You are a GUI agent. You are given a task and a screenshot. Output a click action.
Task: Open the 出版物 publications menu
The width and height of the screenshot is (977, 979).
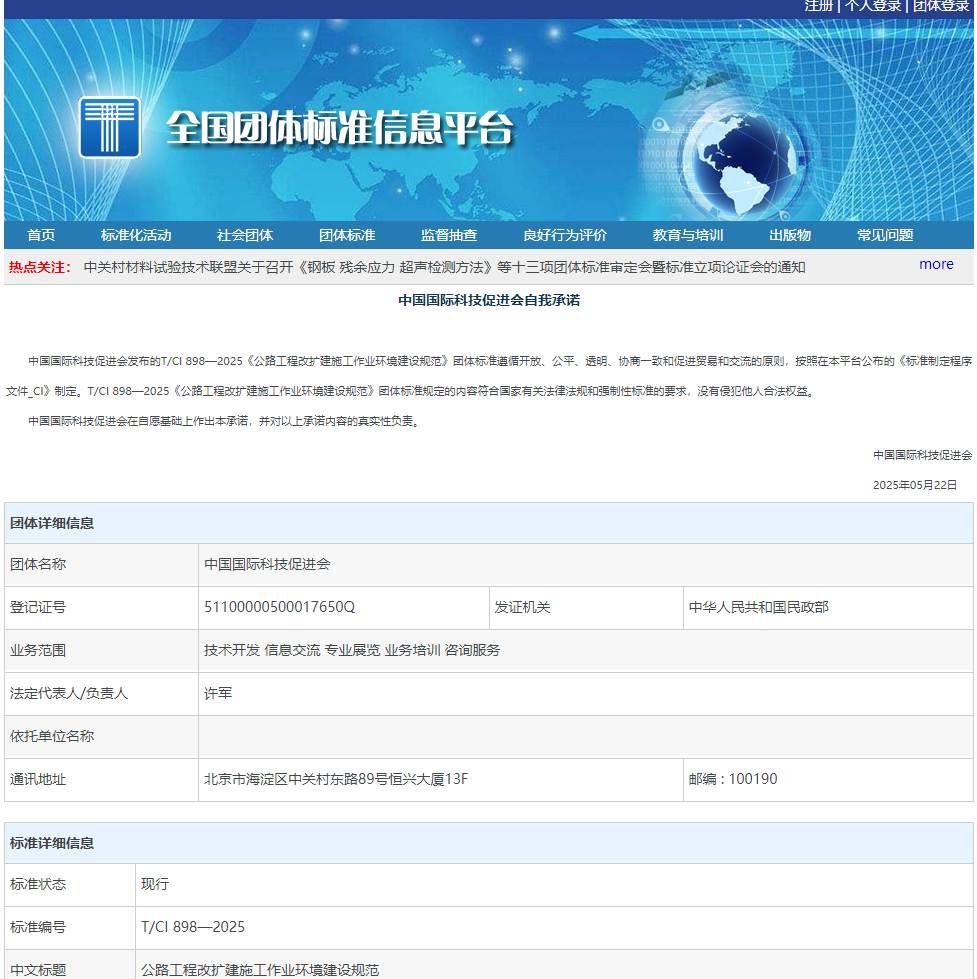pos(789,234)
